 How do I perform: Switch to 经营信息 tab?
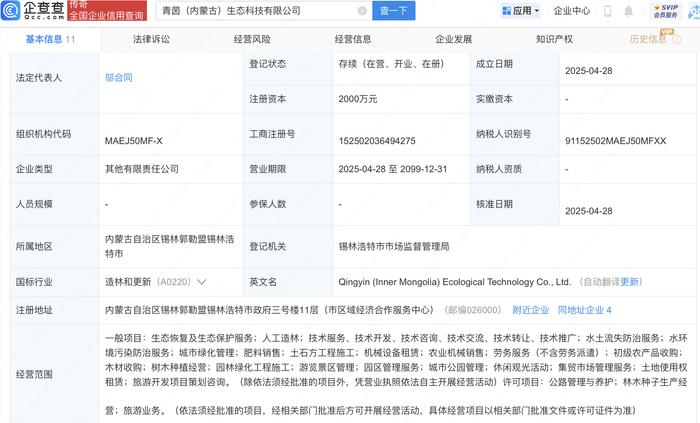353,39
